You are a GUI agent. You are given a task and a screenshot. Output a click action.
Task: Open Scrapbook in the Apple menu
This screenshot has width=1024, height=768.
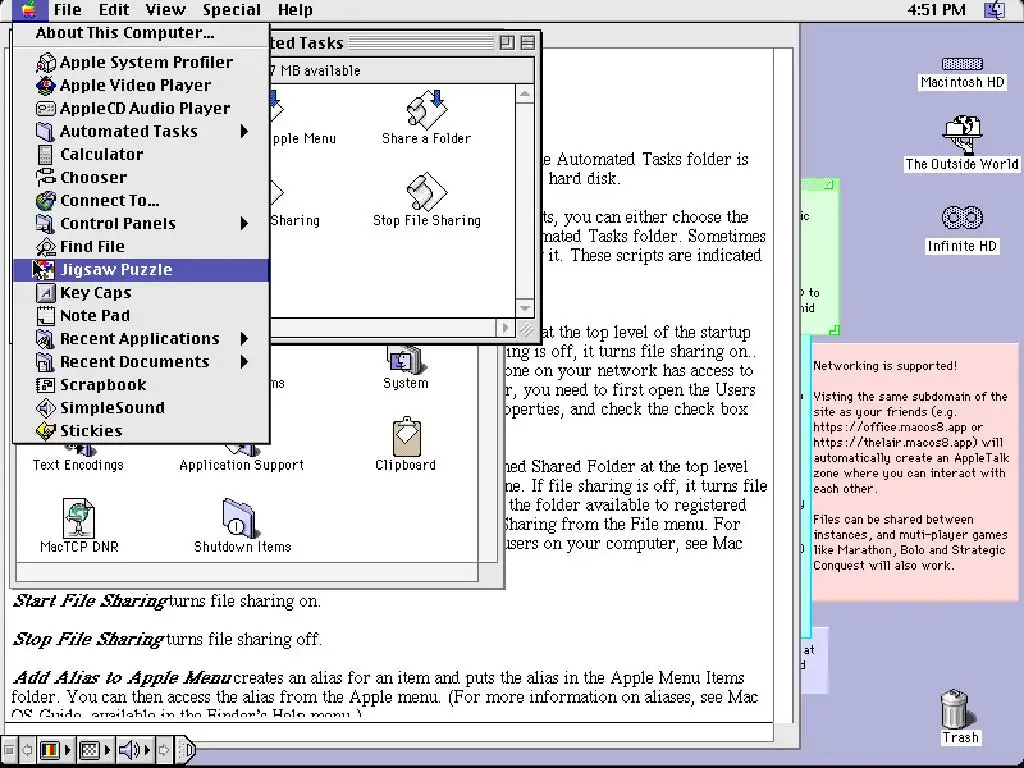(141, 385)
